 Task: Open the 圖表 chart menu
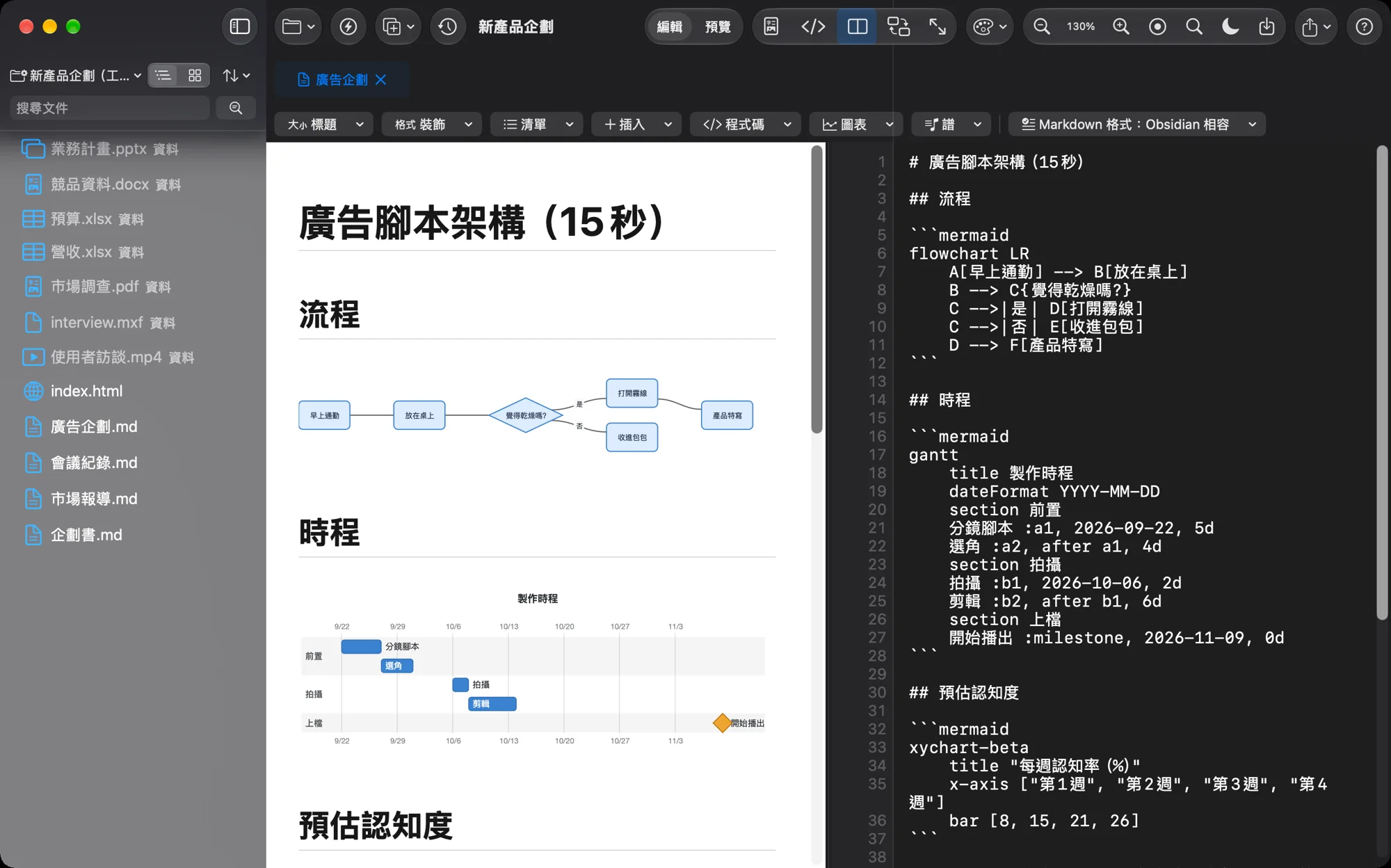856,124
